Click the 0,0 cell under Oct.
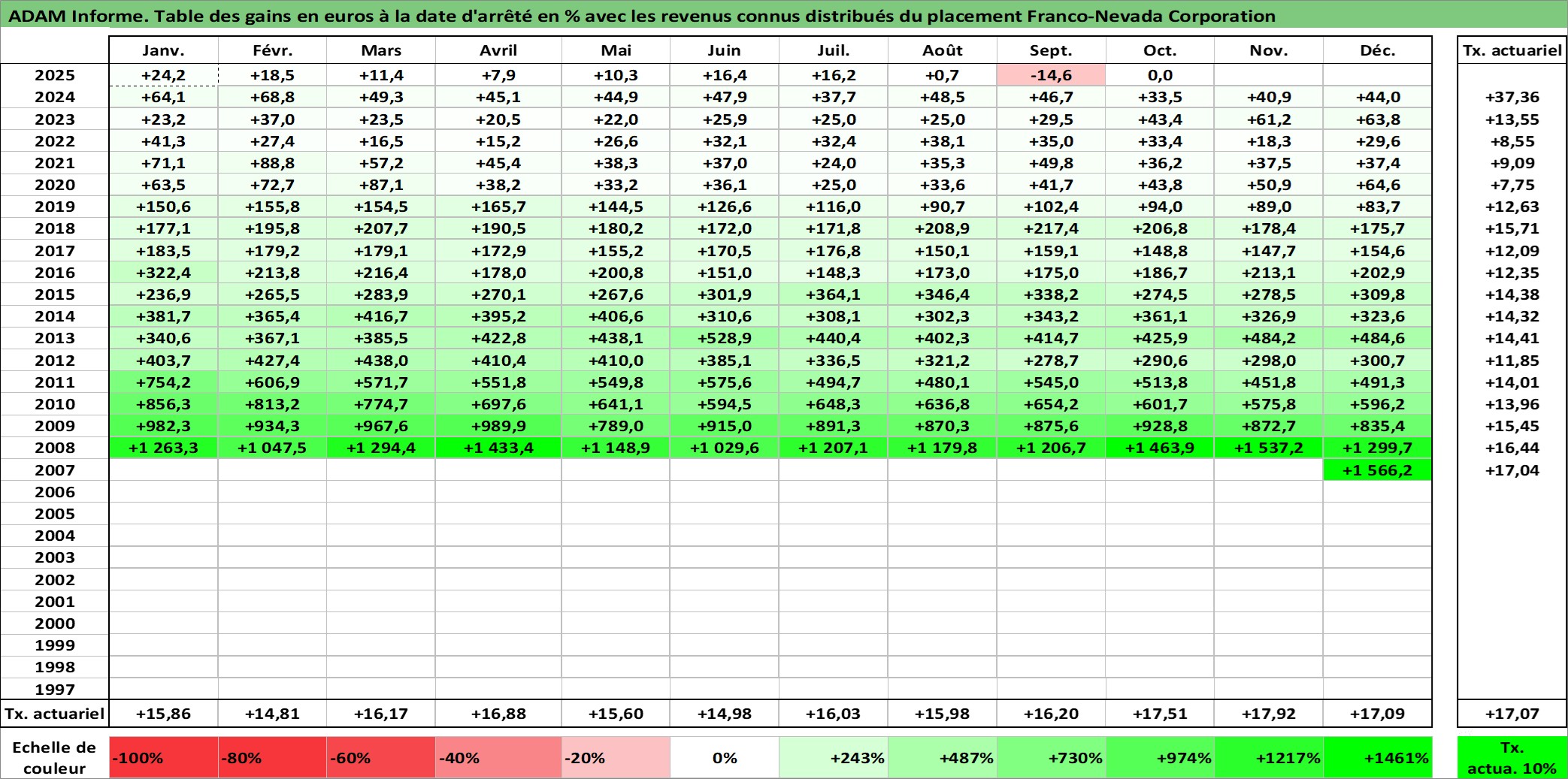Image resolution: width=1568 pixels, height=779 pixels. click(1160, 75)
